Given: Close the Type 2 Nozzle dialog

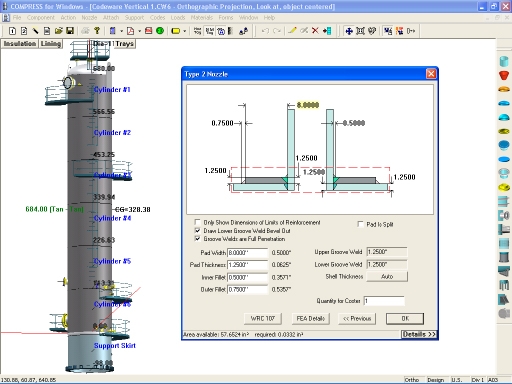Looking at the screenshot, I should tap(431, 74).
